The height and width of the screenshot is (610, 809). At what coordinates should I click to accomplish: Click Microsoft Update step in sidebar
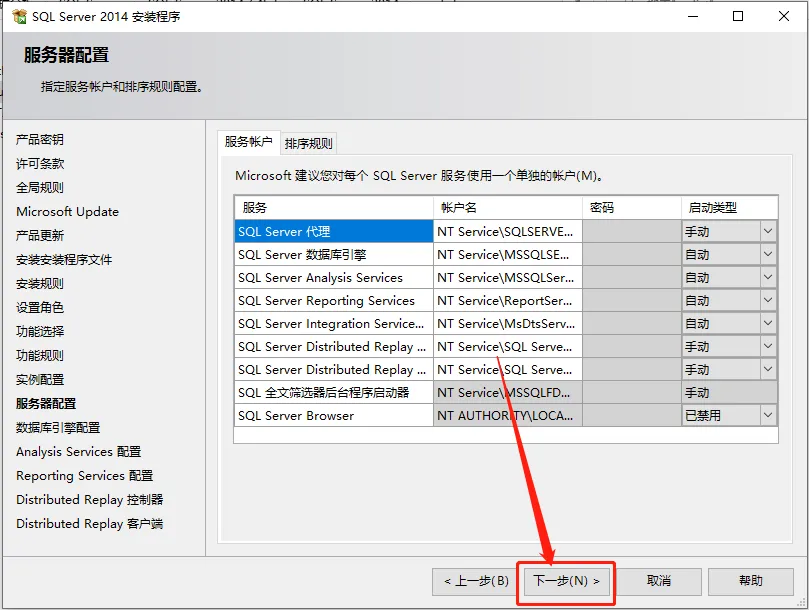pyautogui.click(x=68, y=212)
